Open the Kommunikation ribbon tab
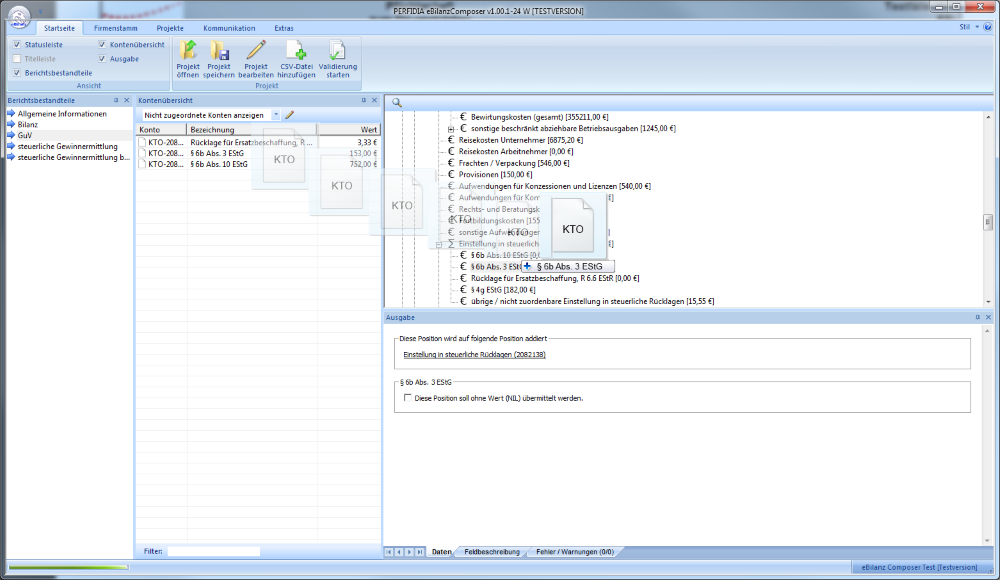Image resolution: width=1000 pixels, height=580 pixels. click(x=229, y=28)
